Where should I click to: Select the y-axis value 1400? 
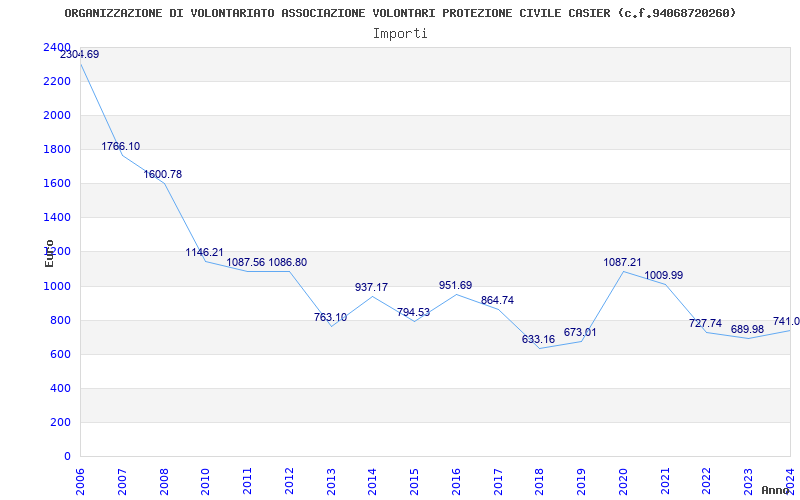(x=57, y=218)
